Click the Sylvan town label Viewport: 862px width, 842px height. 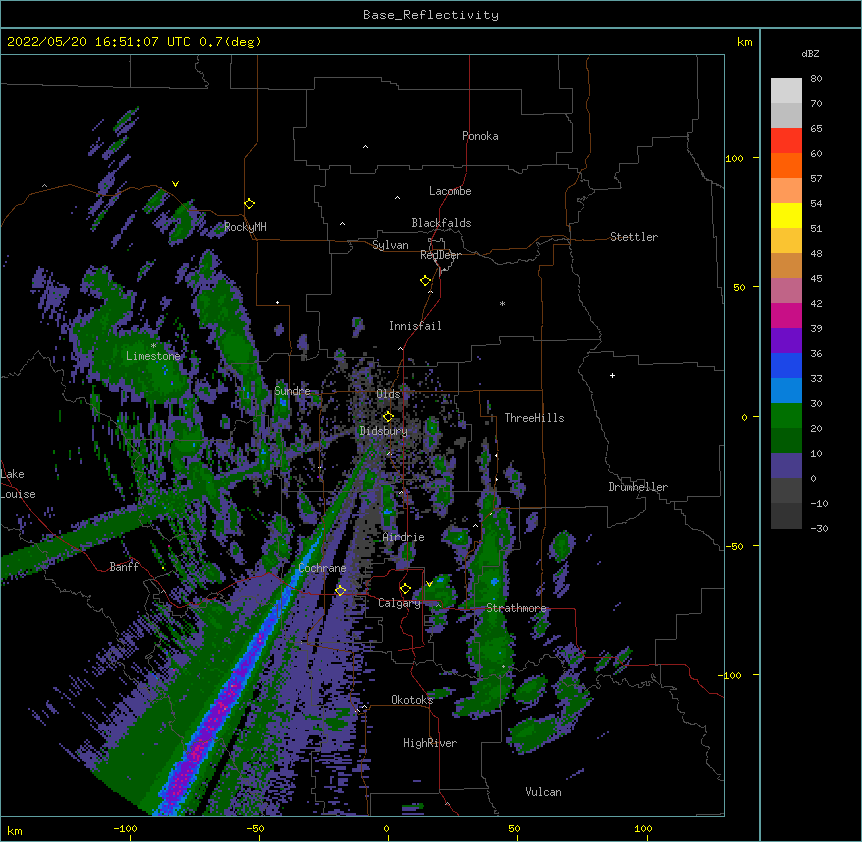click(x=390, y=245)
